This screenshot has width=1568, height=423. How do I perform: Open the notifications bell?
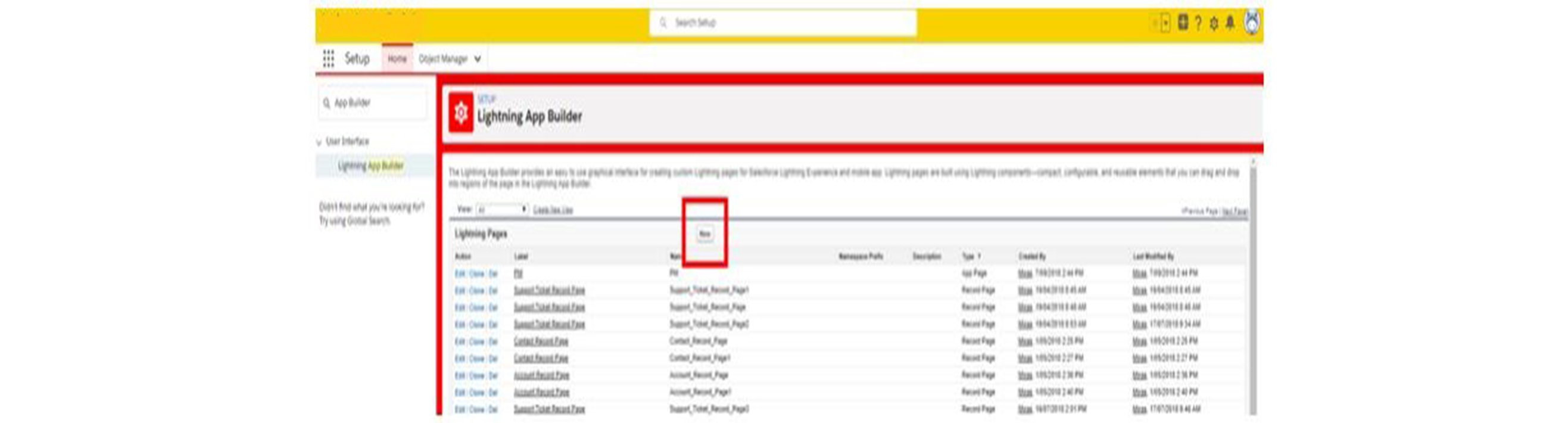pos(1230,23)
